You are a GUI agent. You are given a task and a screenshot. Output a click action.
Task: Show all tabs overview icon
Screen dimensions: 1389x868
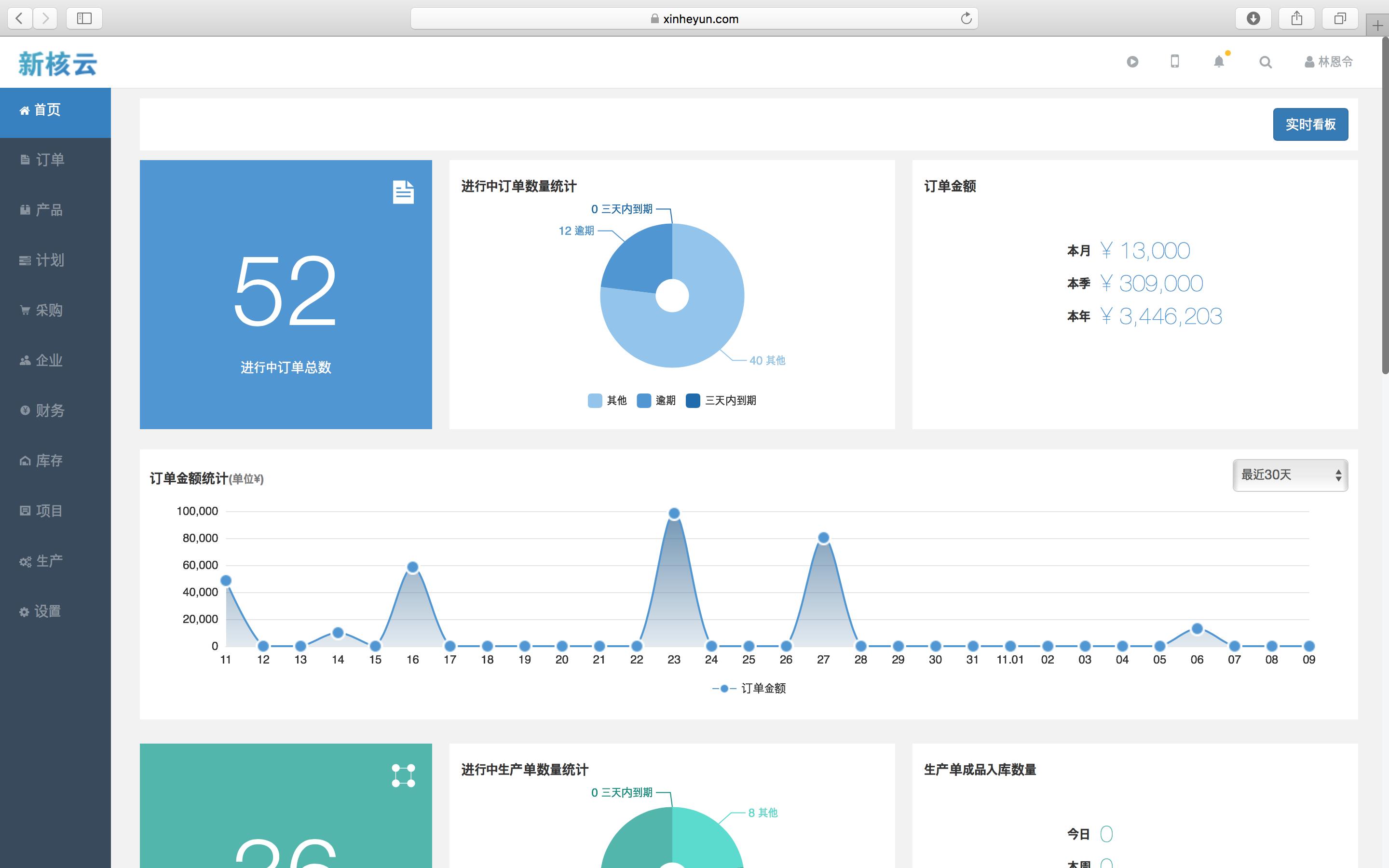tap(1340, 18)
